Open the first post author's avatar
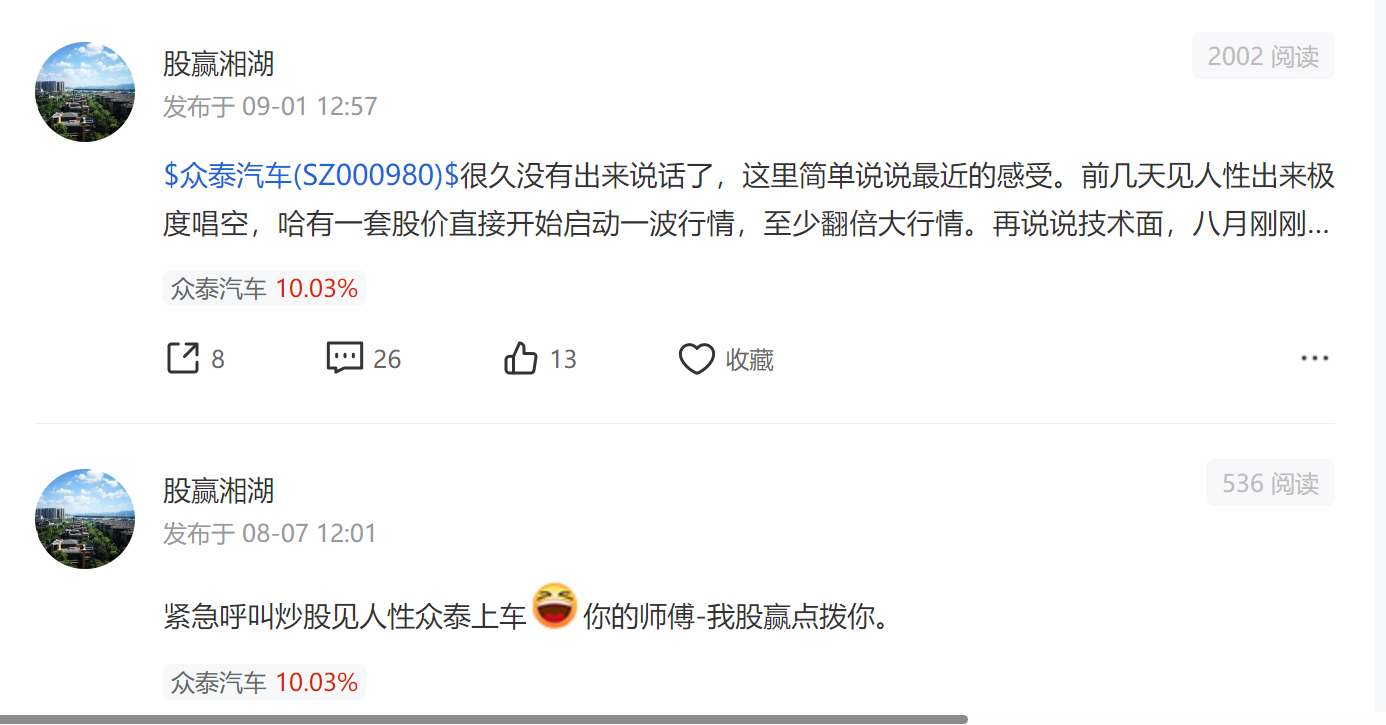The height and width of the screenshot is (725, 1386). pyautogui.click(x=85, y=92)
